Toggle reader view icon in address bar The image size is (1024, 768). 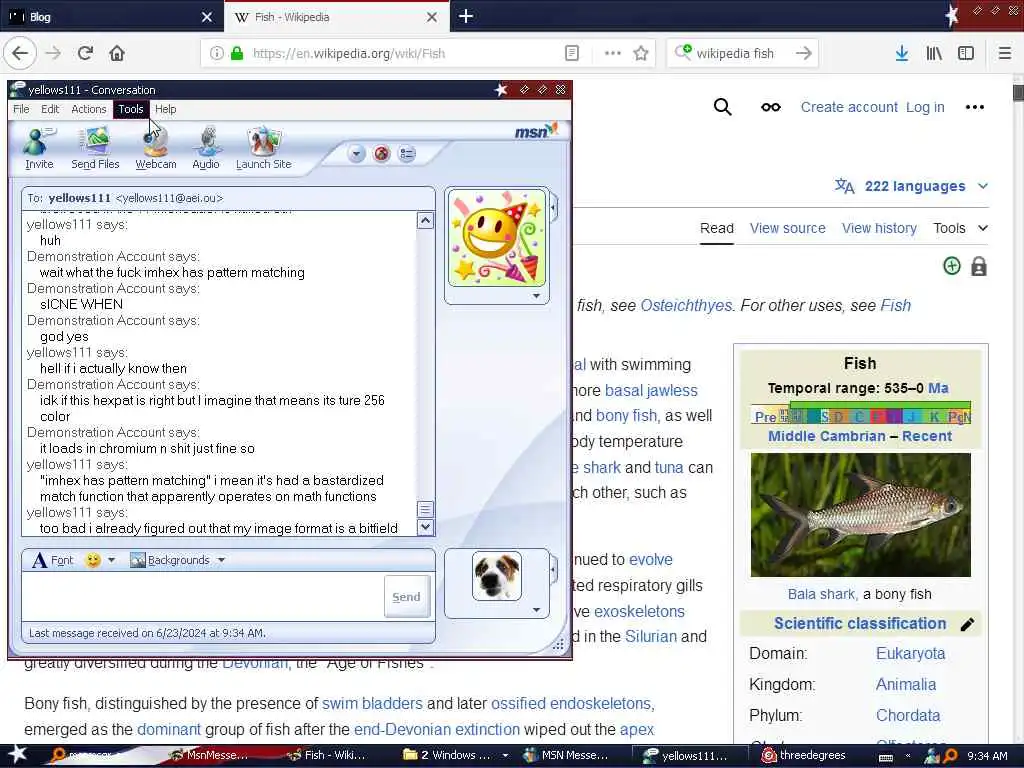(571, 54)
